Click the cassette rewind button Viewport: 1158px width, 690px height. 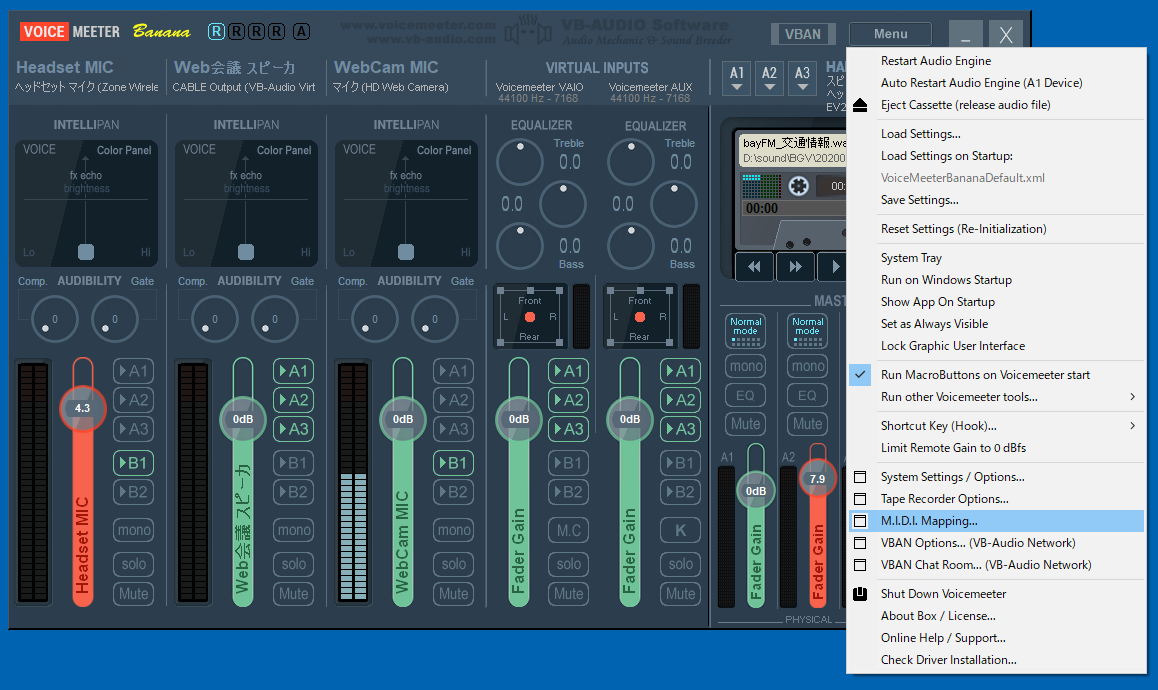pos(754,267)
